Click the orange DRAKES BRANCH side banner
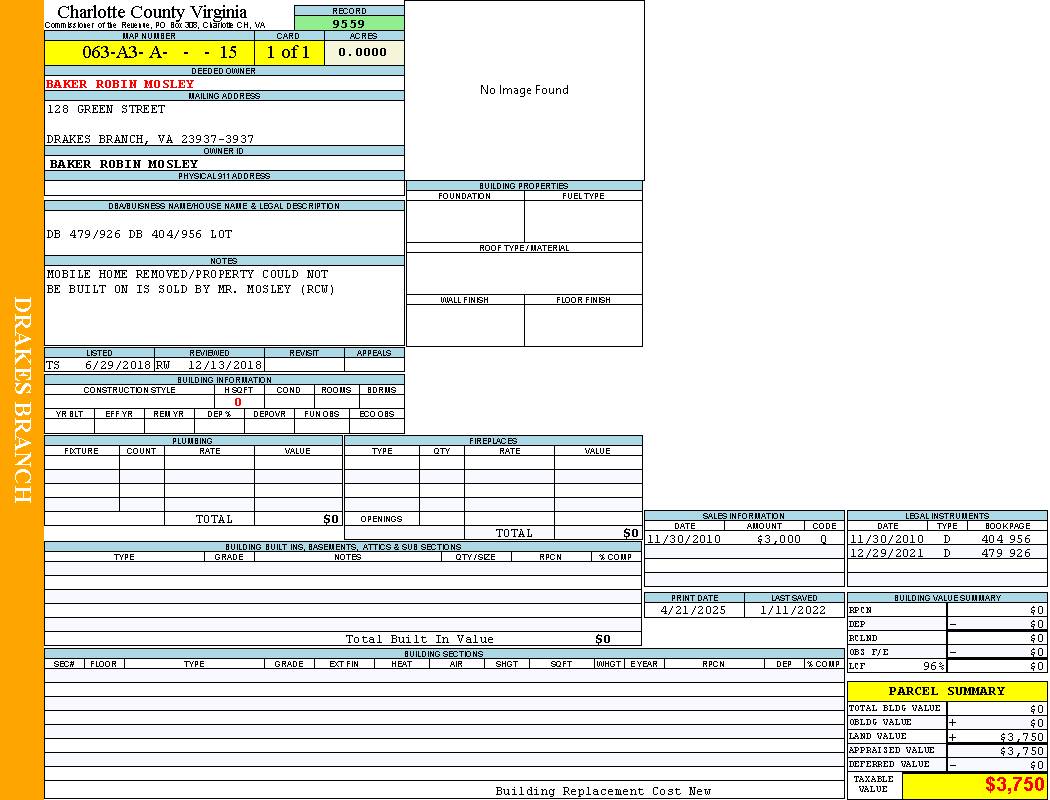The height and width of the screenshot is (800, 1050). coord(22,400)
